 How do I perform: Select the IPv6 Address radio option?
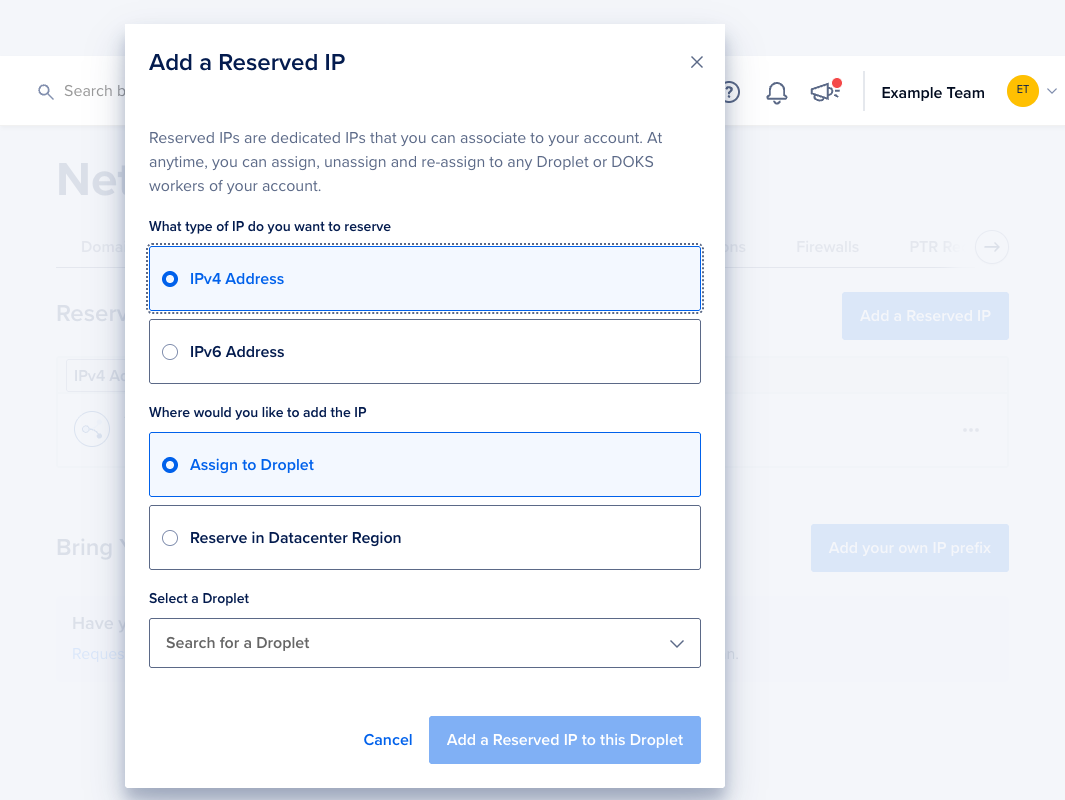point(425,352)
